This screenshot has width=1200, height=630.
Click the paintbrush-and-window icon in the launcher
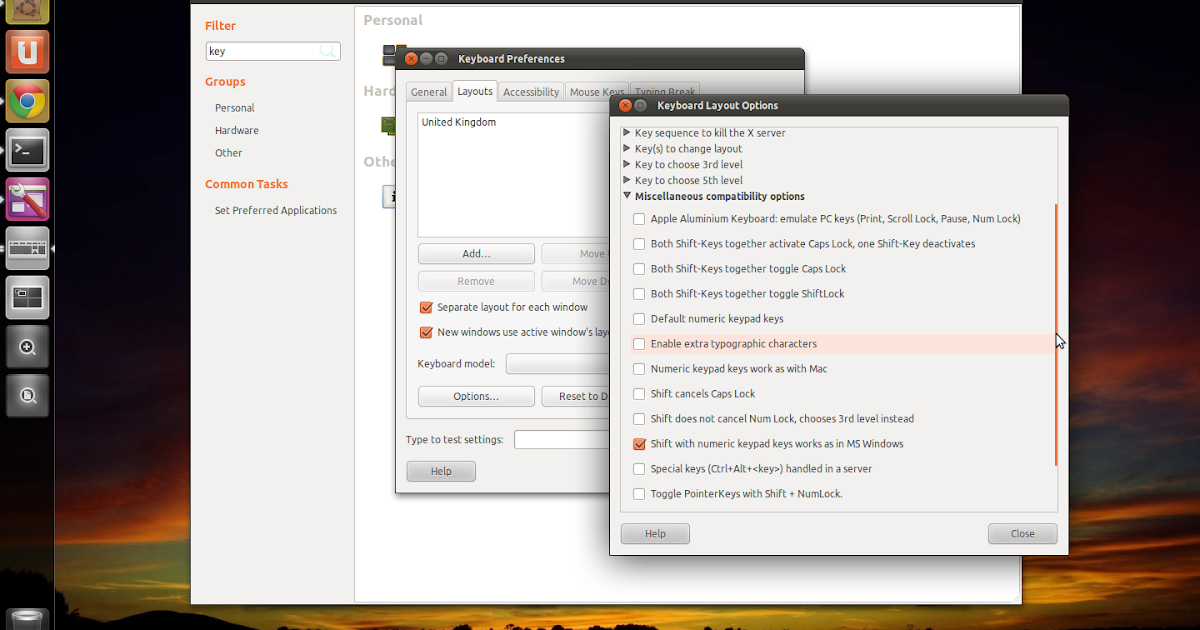27,199
